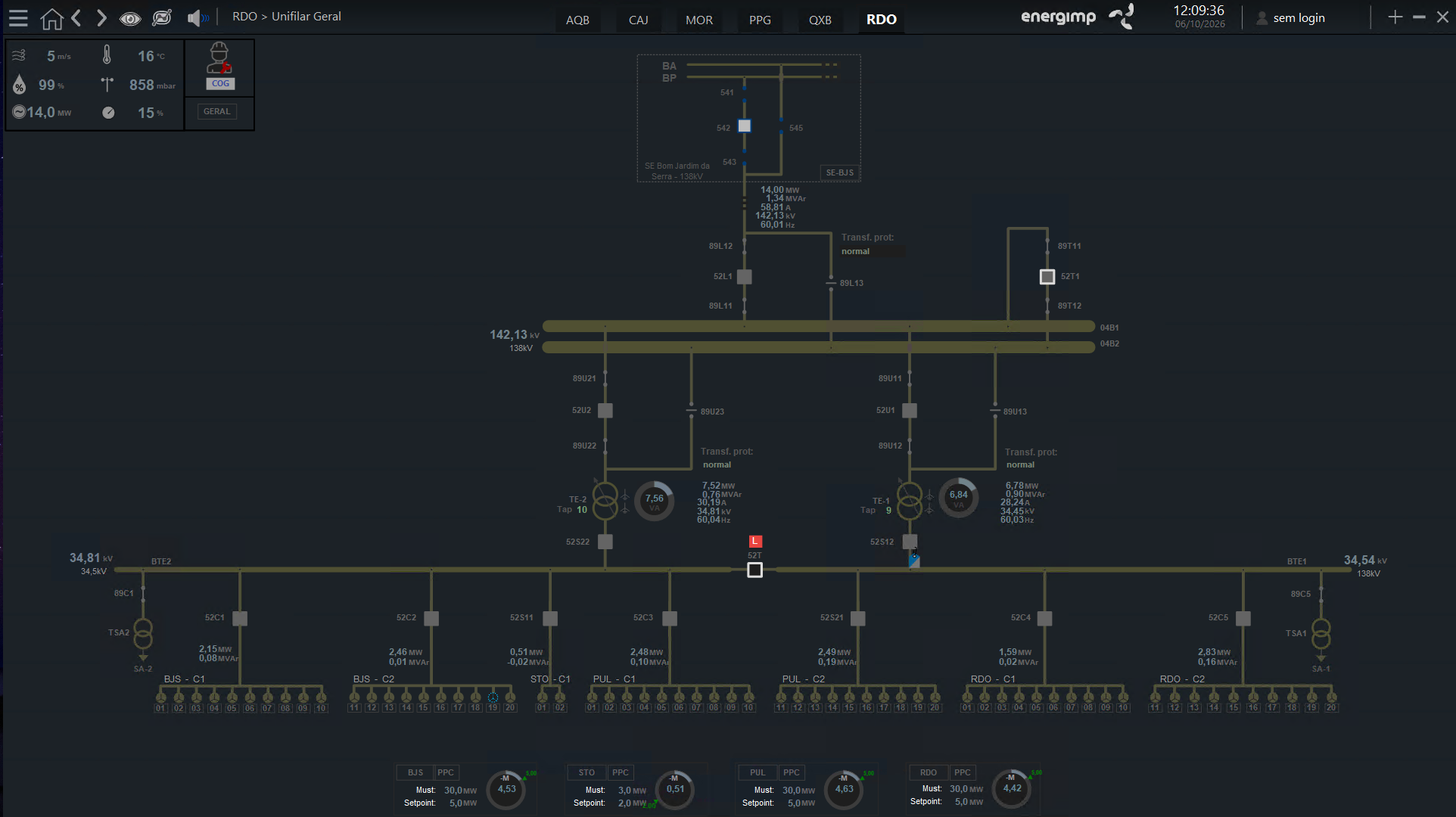Viewport: 1456px width, 817px height.
Task: Mute alarm sound speaker icon
Action: 198,18
